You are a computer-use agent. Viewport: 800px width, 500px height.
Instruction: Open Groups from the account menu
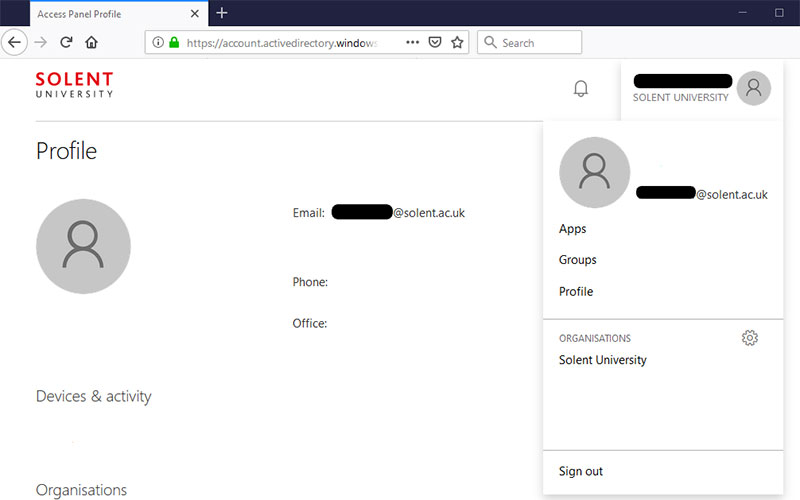point(578,260)
